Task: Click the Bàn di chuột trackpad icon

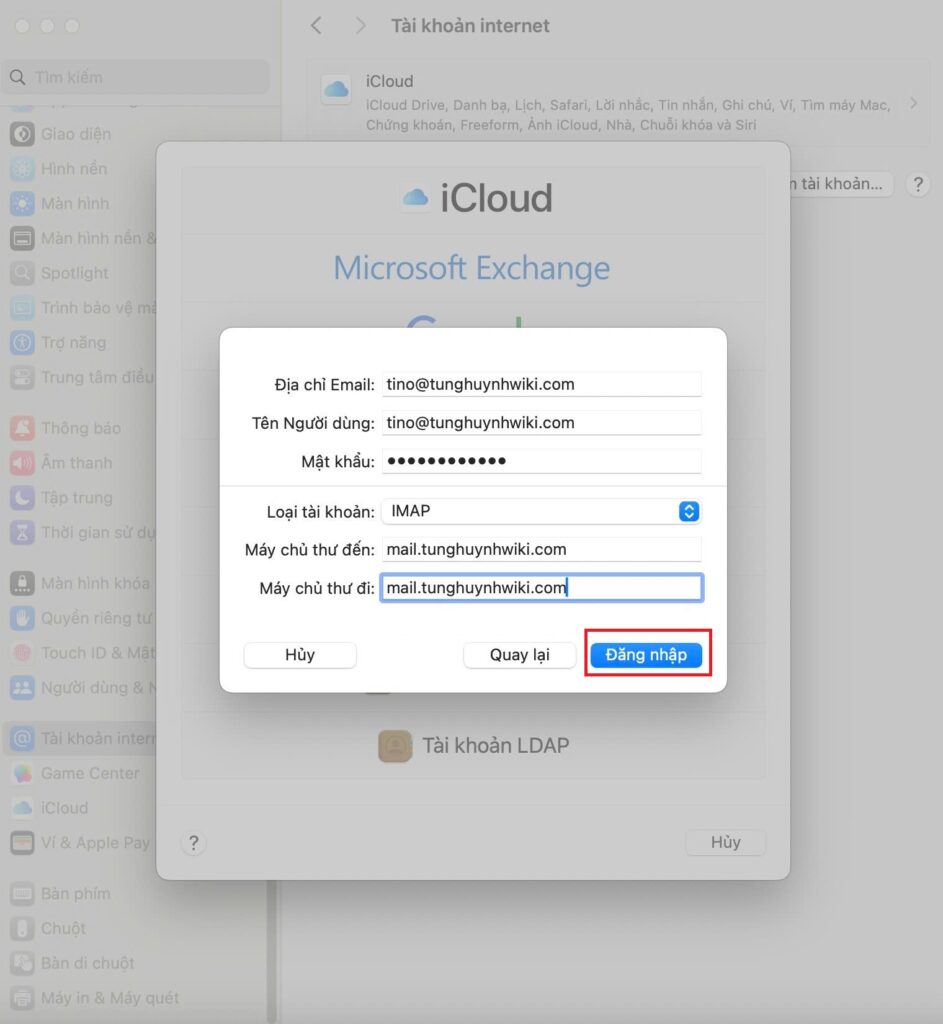Action: point(22,963)
